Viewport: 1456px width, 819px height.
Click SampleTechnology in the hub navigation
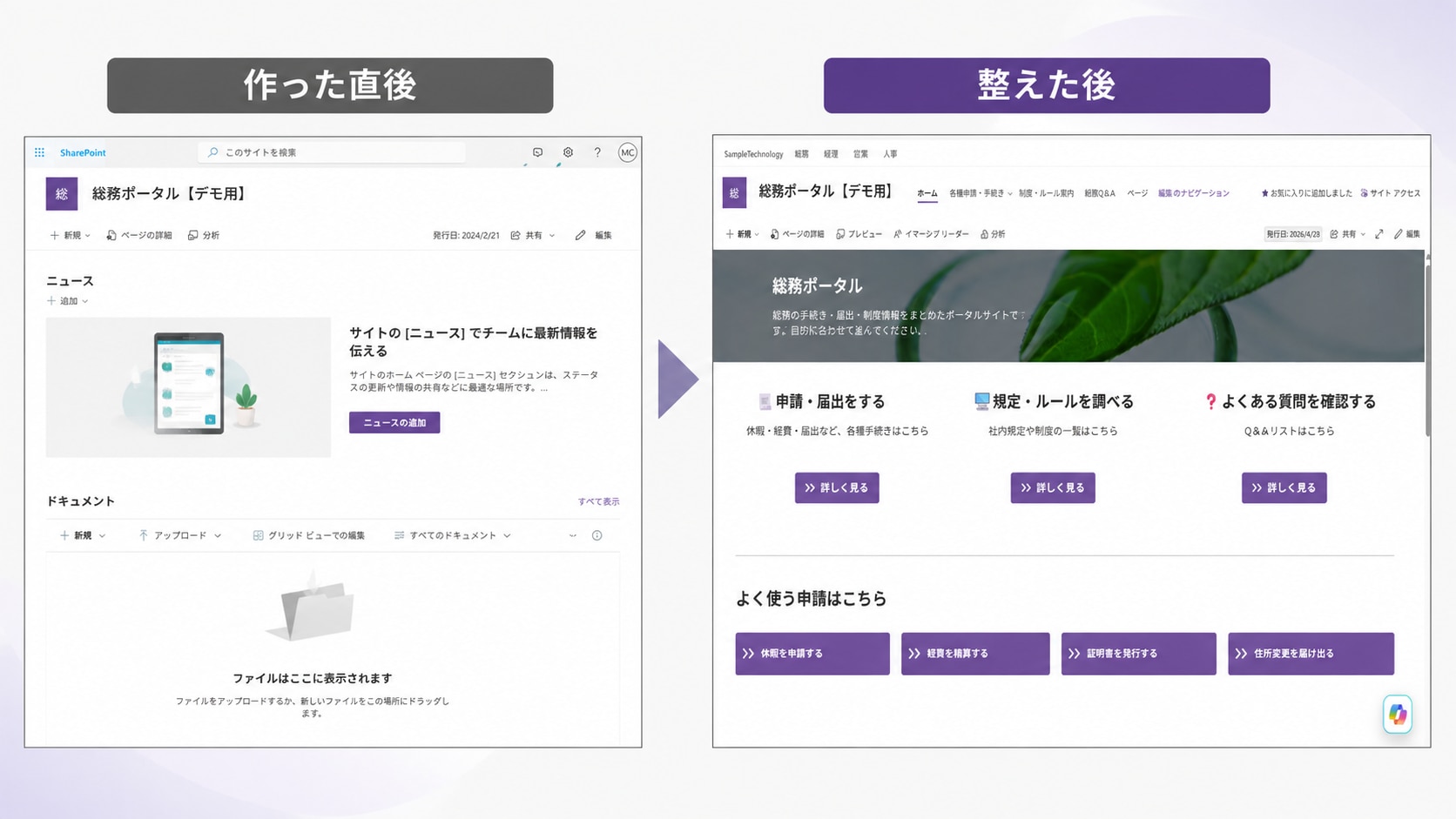tap(753, 154)
